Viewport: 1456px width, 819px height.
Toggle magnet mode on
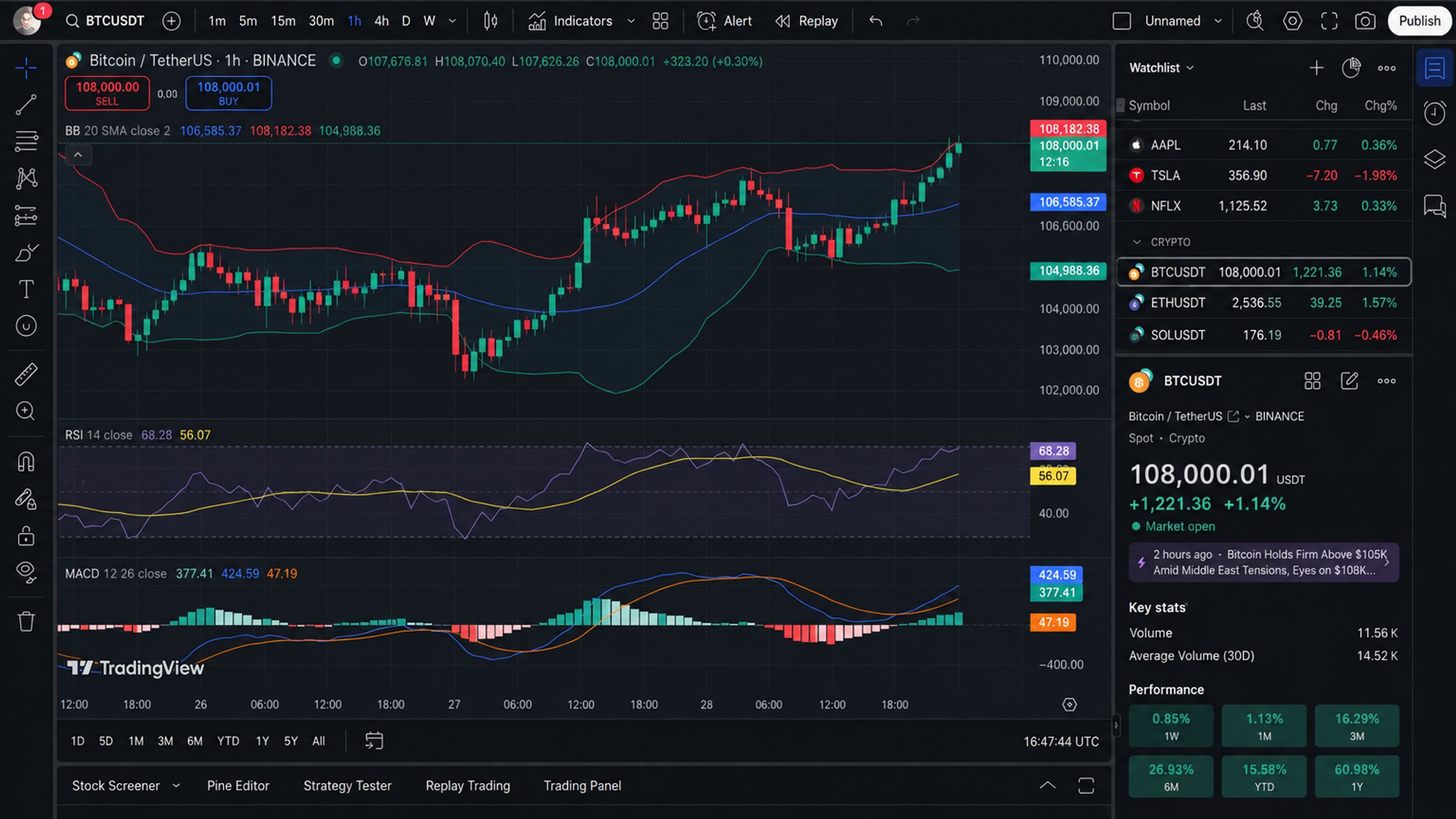(x=26, y=461)
